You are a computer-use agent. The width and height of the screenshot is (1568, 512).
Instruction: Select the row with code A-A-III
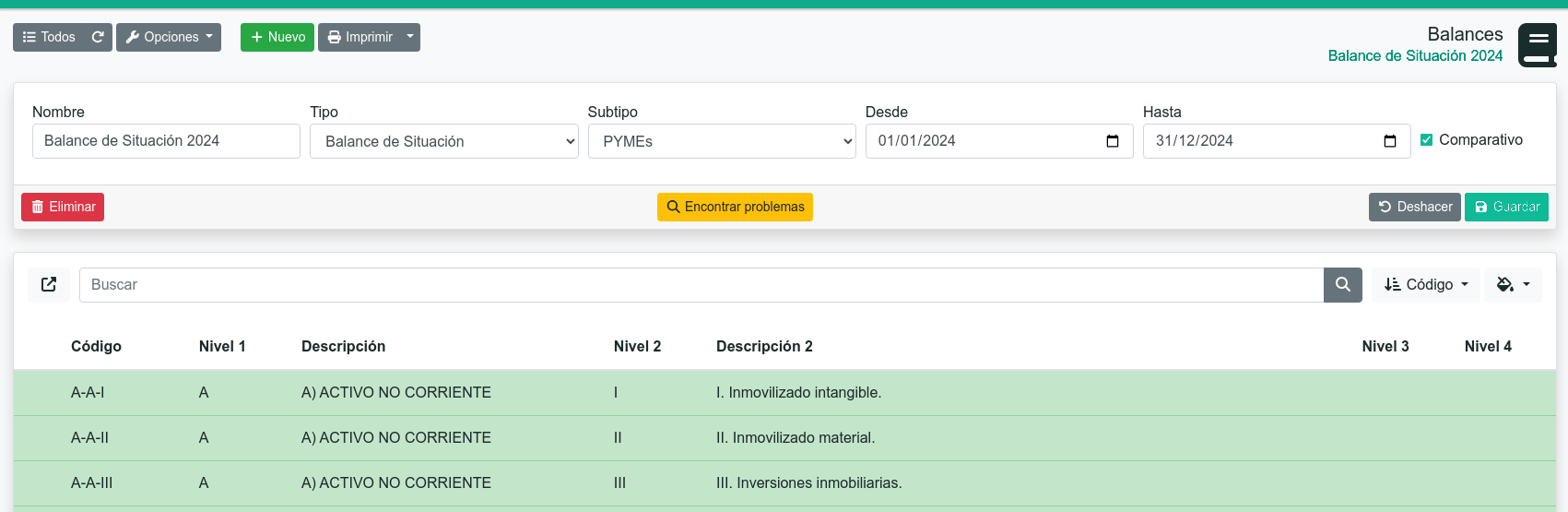pyautogui.click(x=784, y=483)
